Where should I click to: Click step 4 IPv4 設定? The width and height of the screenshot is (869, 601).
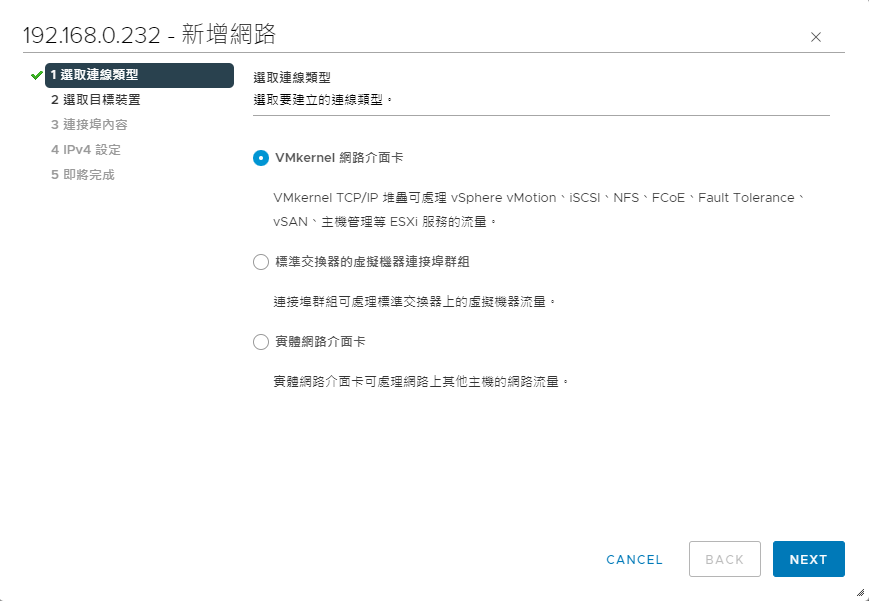click(86, 150)
